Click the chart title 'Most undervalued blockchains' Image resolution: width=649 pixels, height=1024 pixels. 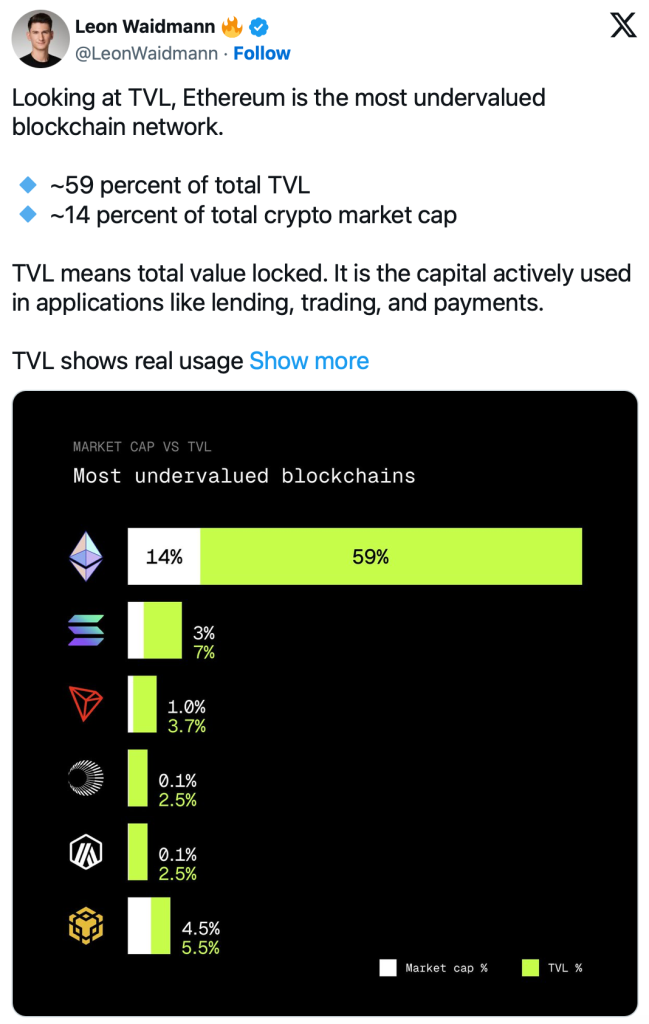(244, 475)
